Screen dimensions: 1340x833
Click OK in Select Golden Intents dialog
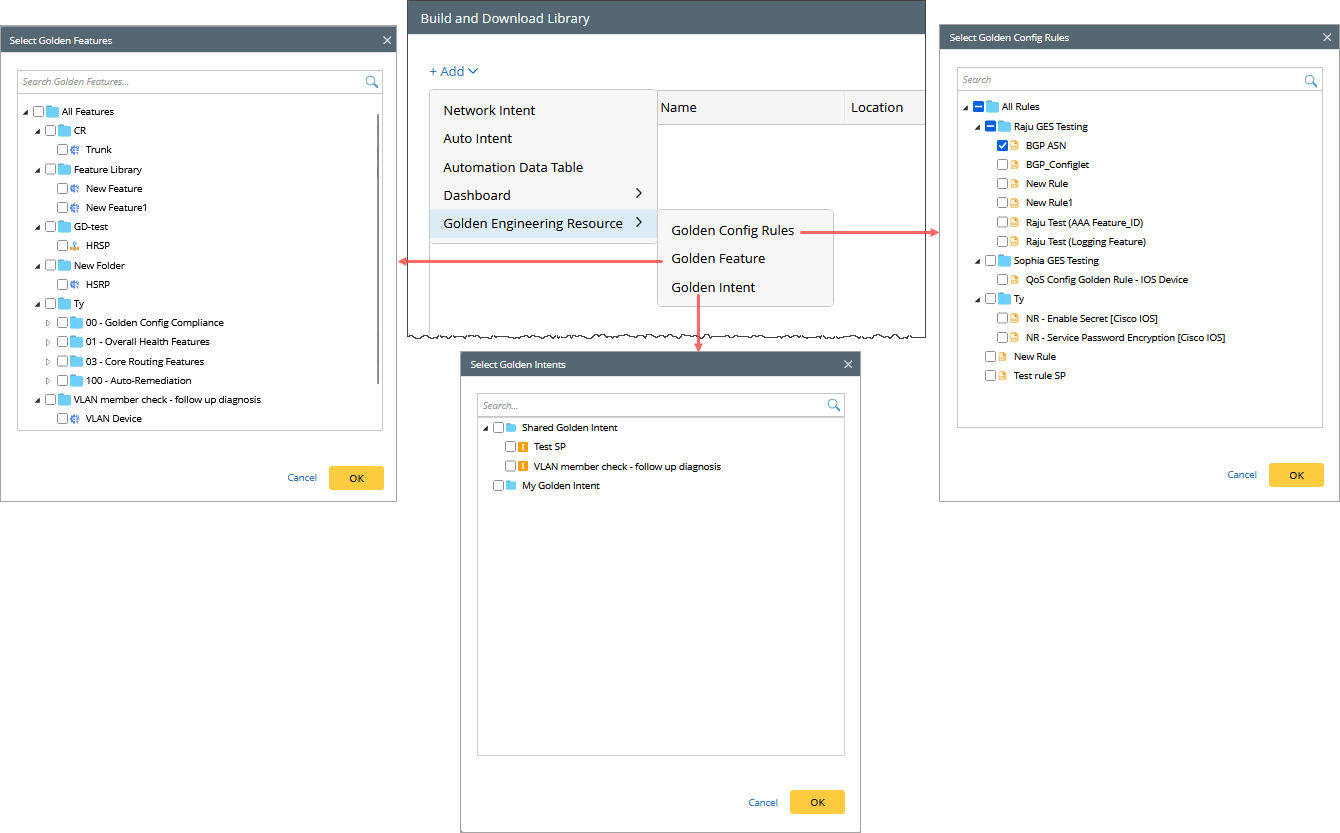click(x=817, y=802)
